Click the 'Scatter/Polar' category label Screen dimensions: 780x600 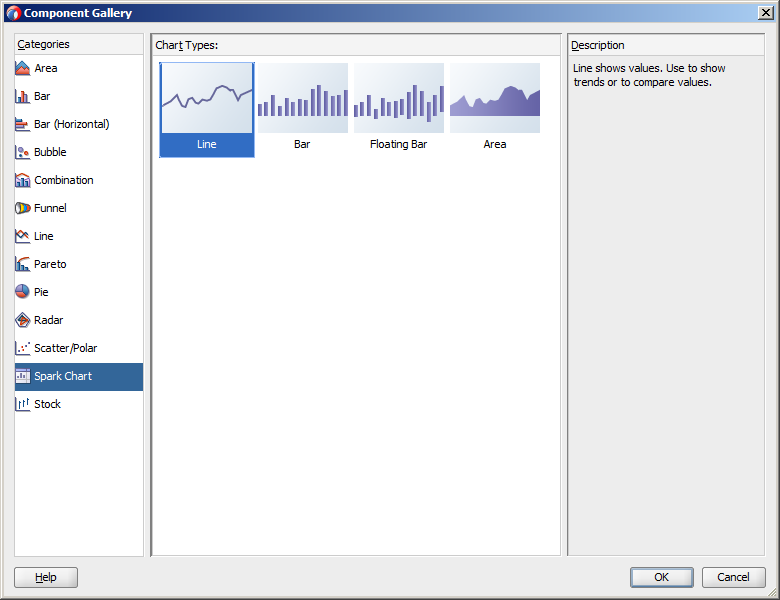[x=66, y=348]
